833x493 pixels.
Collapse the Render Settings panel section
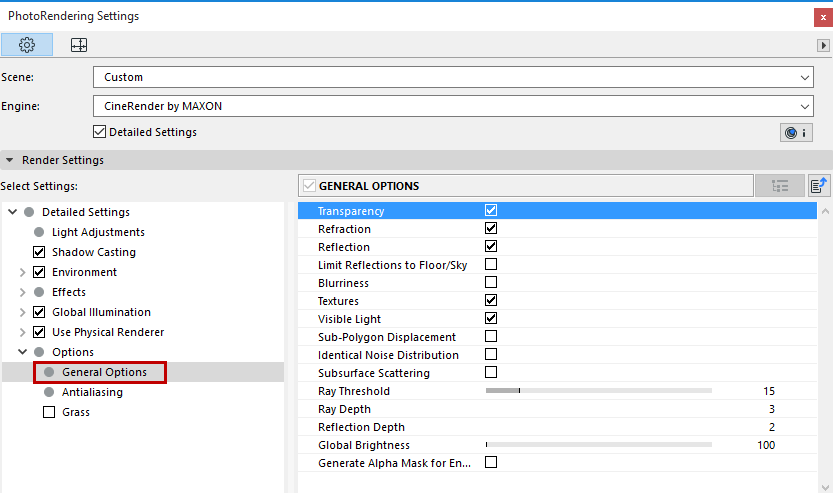(10, 160)
